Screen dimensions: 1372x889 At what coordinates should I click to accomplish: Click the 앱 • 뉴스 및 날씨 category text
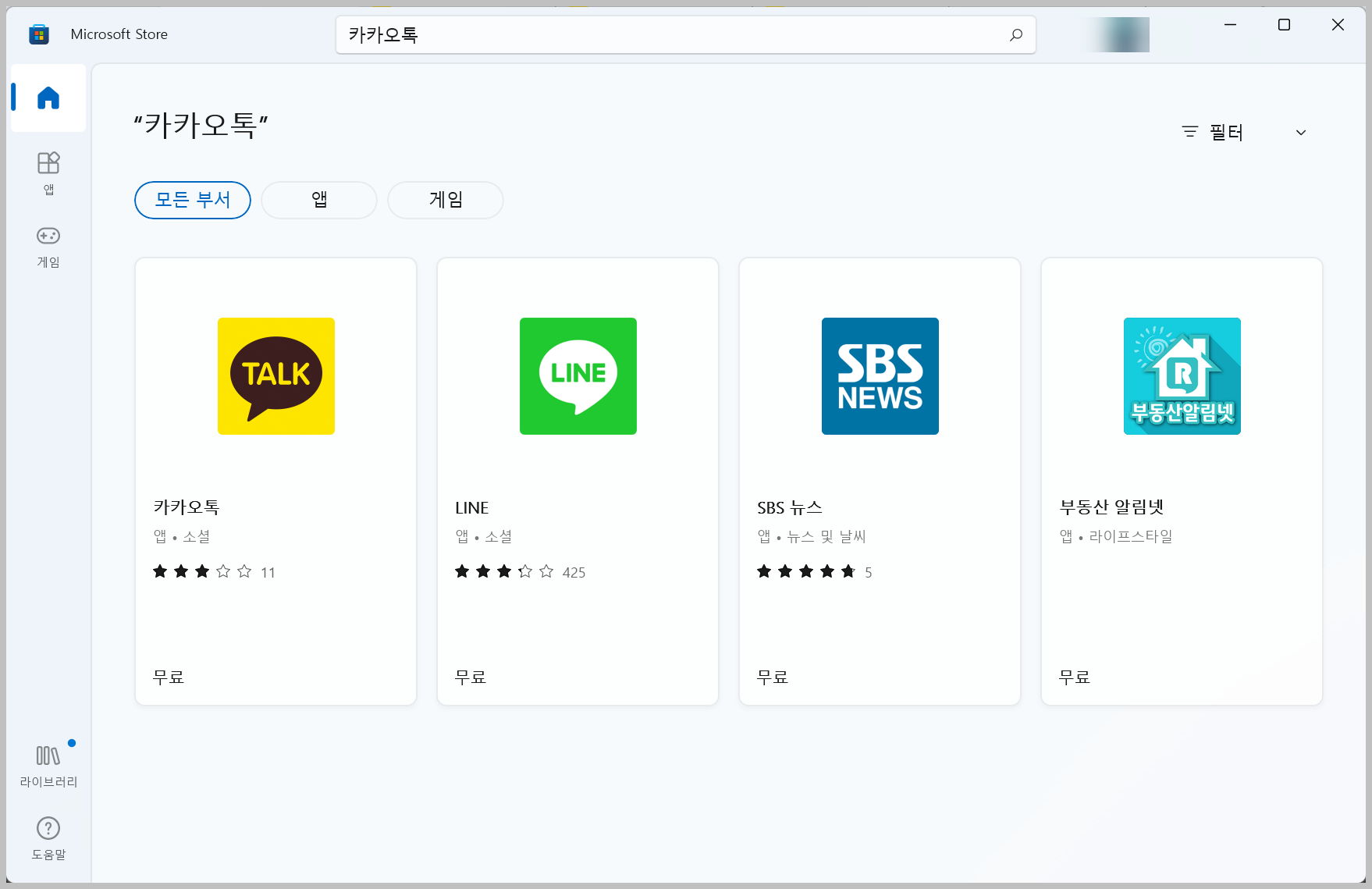[812, 536]
